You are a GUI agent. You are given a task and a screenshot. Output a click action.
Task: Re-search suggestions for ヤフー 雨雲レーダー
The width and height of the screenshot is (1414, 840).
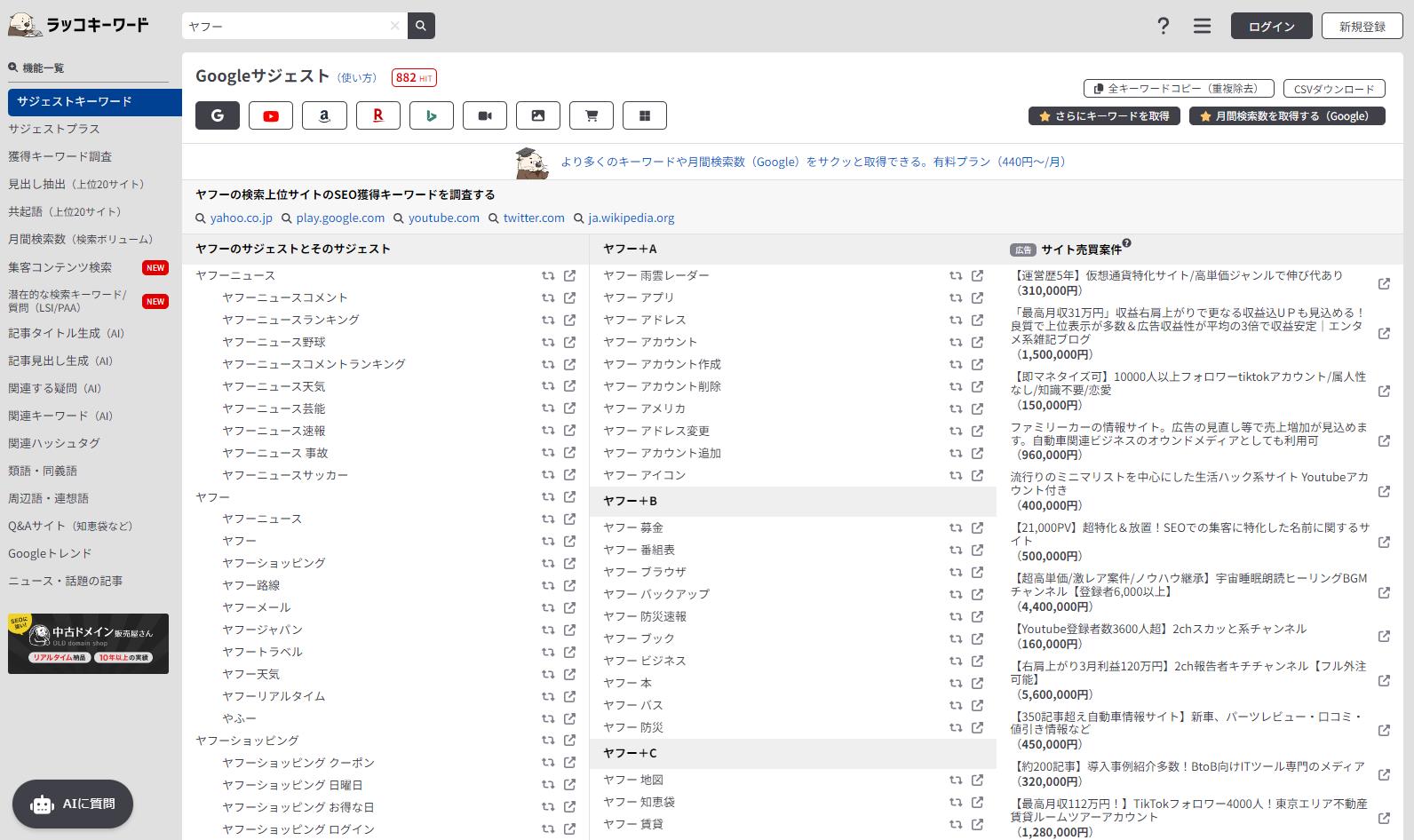(x=956, y=275)
